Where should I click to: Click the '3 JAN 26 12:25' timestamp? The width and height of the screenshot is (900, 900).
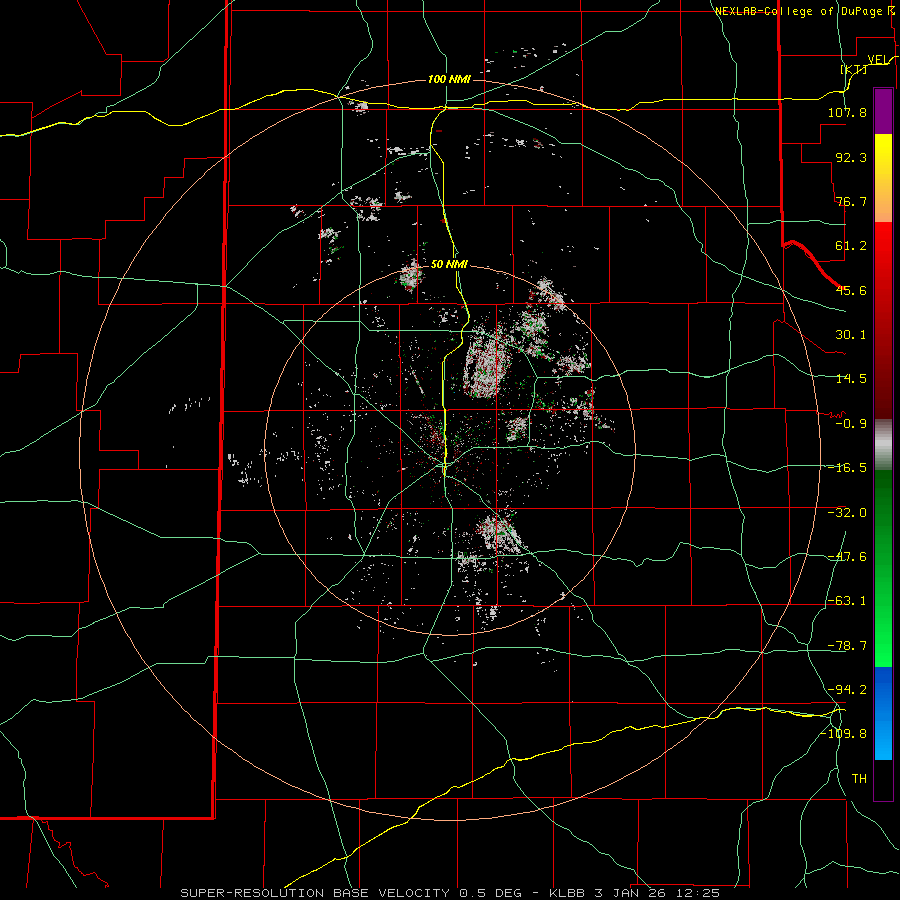coord(657,893)
